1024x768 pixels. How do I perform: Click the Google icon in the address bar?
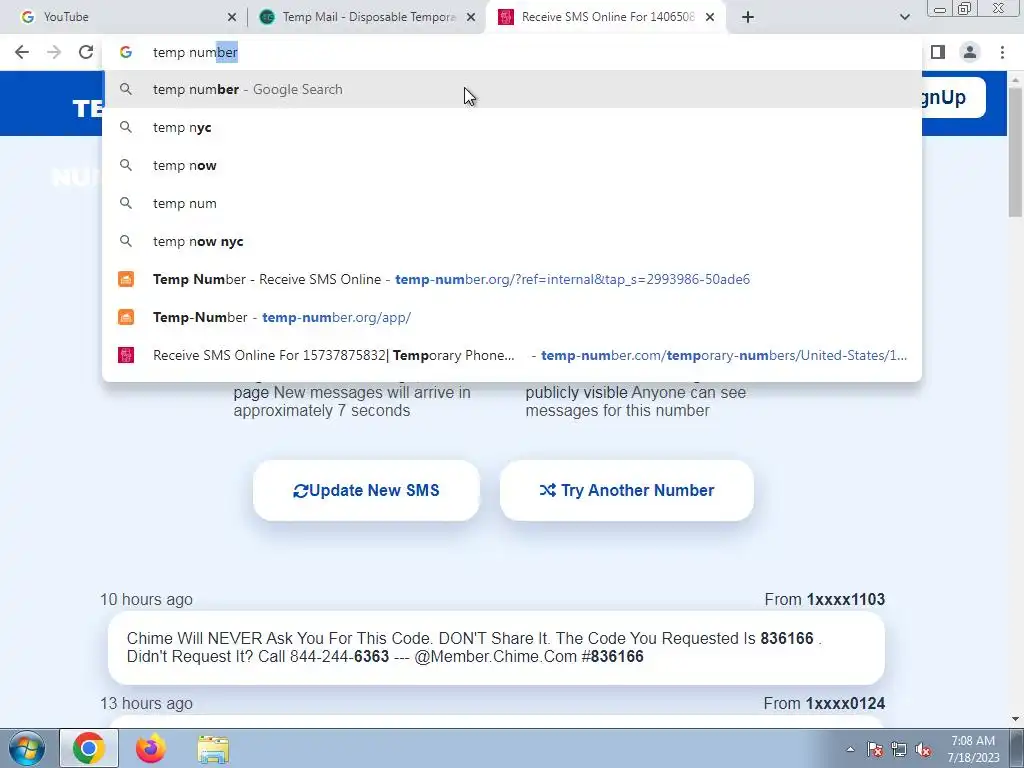[126, 52]
